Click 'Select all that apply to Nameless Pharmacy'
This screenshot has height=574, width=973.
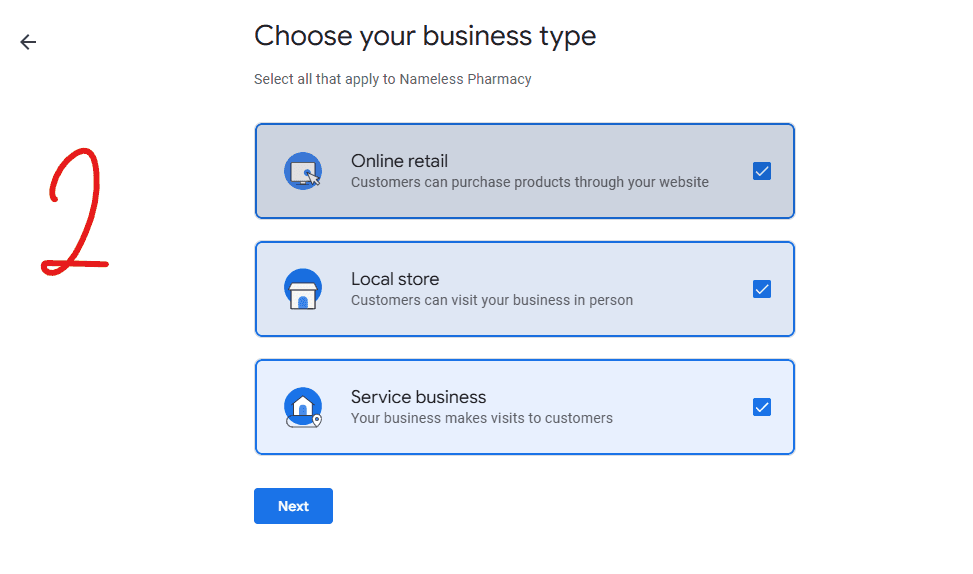coord(392,79)
